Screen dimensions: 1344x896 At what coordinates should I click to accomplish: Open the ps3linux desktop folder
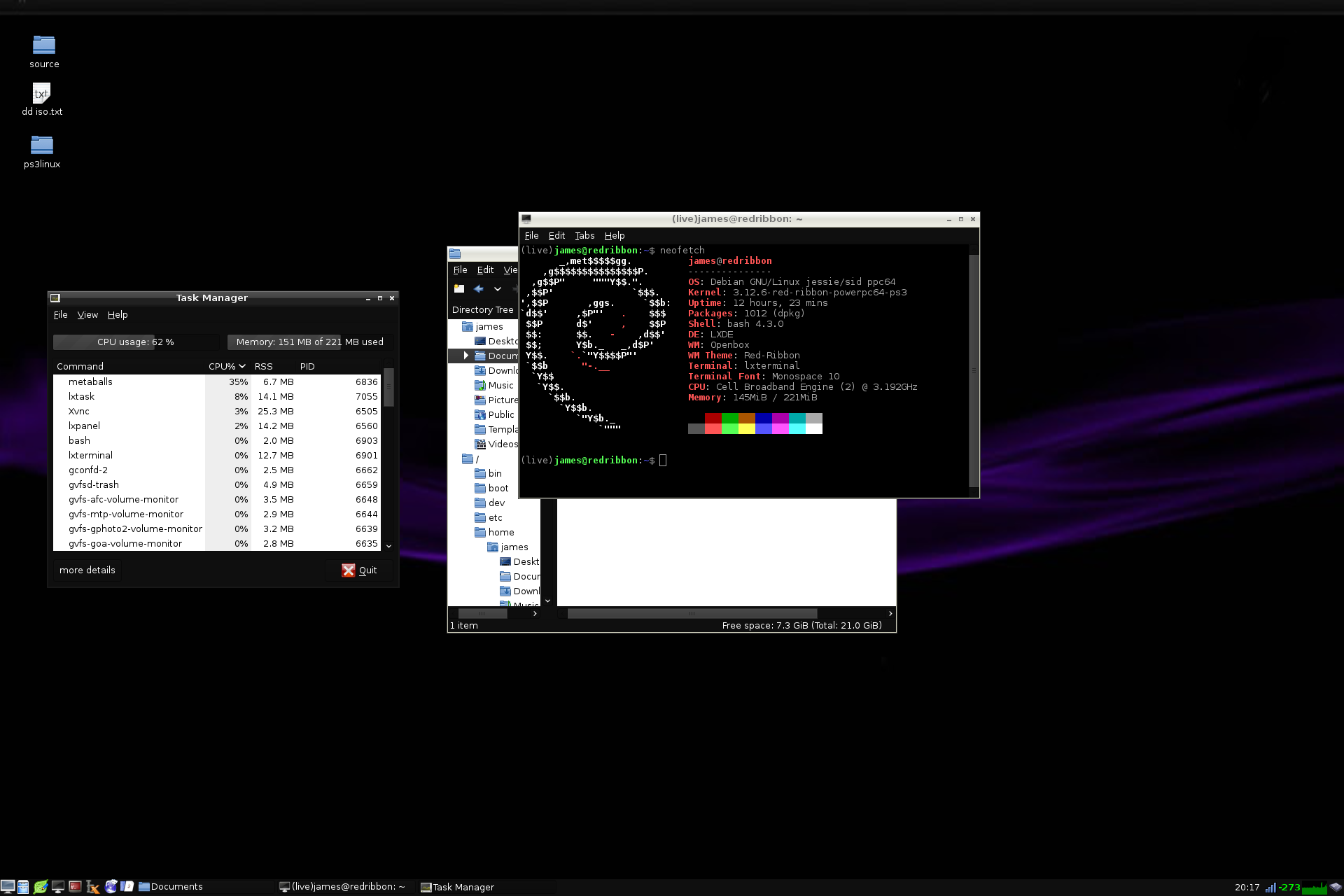click(42, 146)
